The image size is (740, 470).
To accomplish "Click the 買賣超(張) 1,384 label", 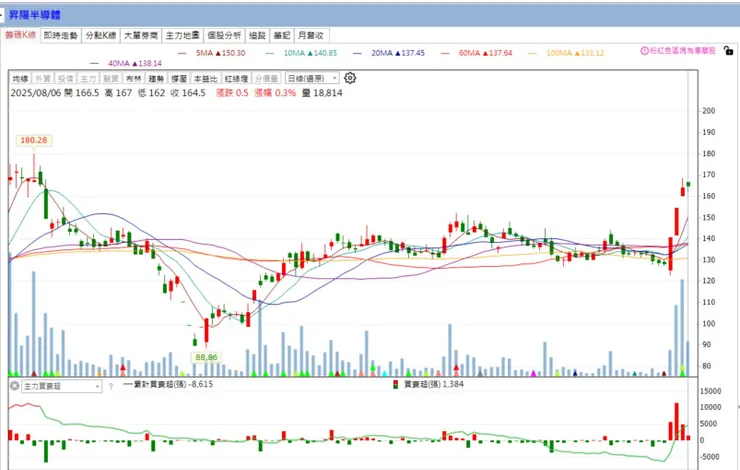I will [x=434, y=384].
